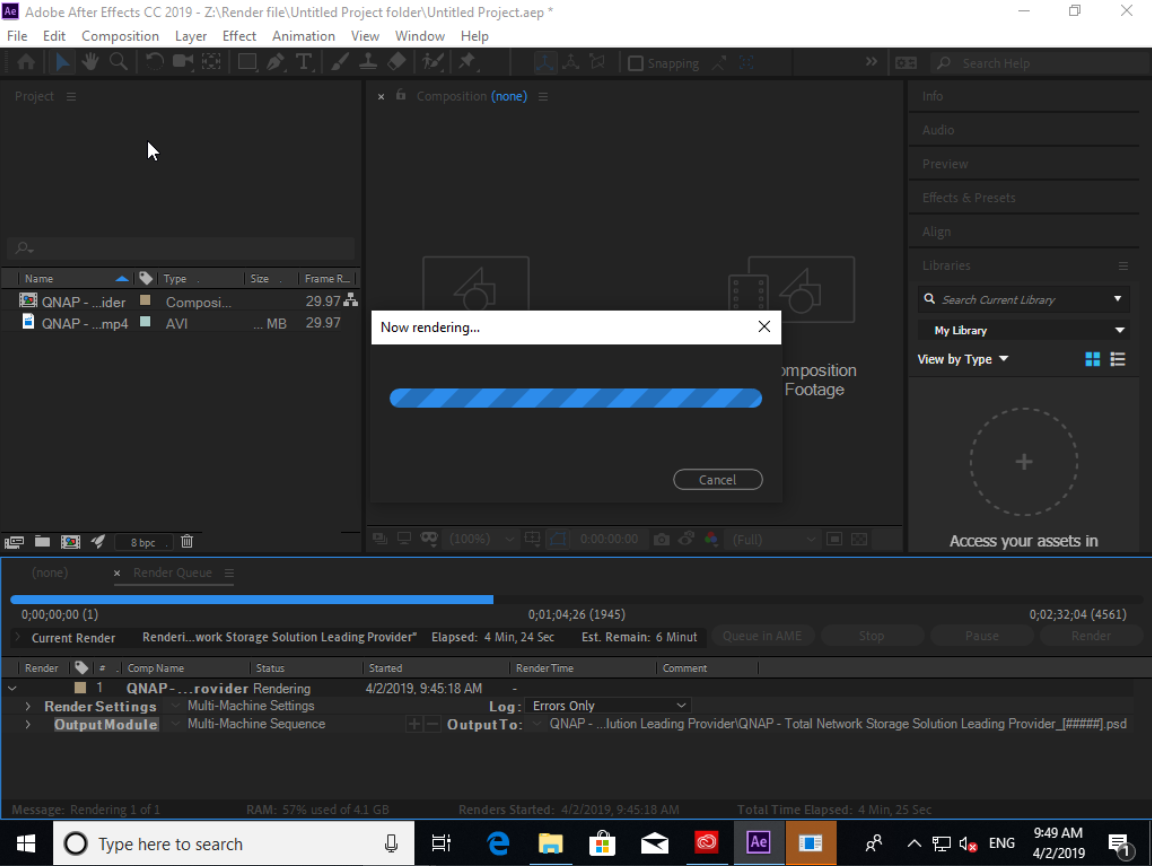Switch to the Render Queue tab
Screen dimensions: 1152x866
[173, 573]
